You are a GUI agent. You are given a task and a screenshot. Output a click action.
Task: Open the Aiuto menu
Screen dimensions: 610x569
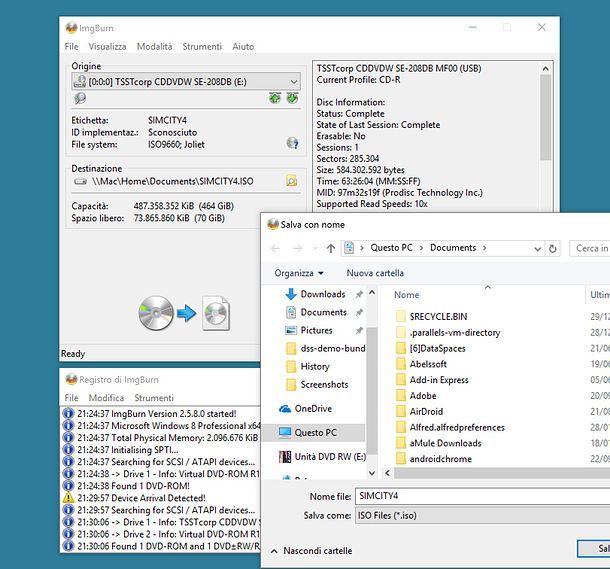tap(243, 47)
